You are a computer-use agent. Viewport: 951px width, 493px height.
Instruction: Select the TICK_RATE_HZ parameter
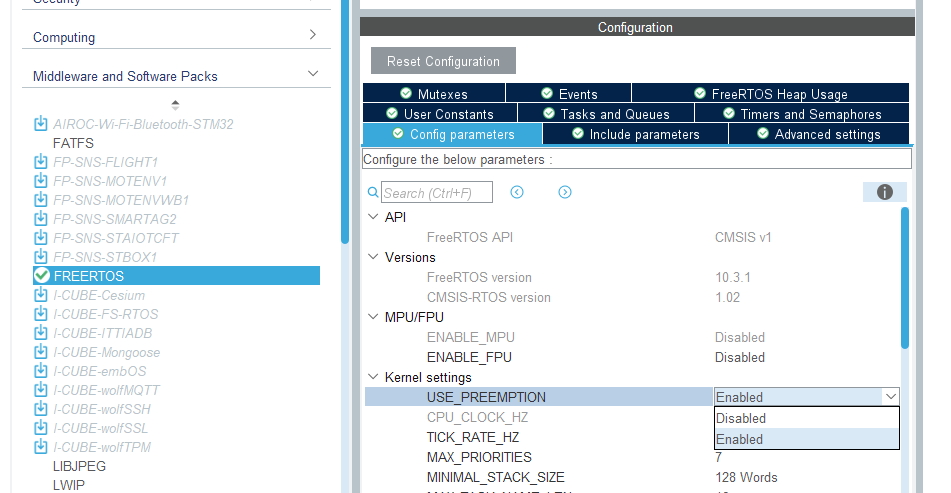(x=472, y=437)
